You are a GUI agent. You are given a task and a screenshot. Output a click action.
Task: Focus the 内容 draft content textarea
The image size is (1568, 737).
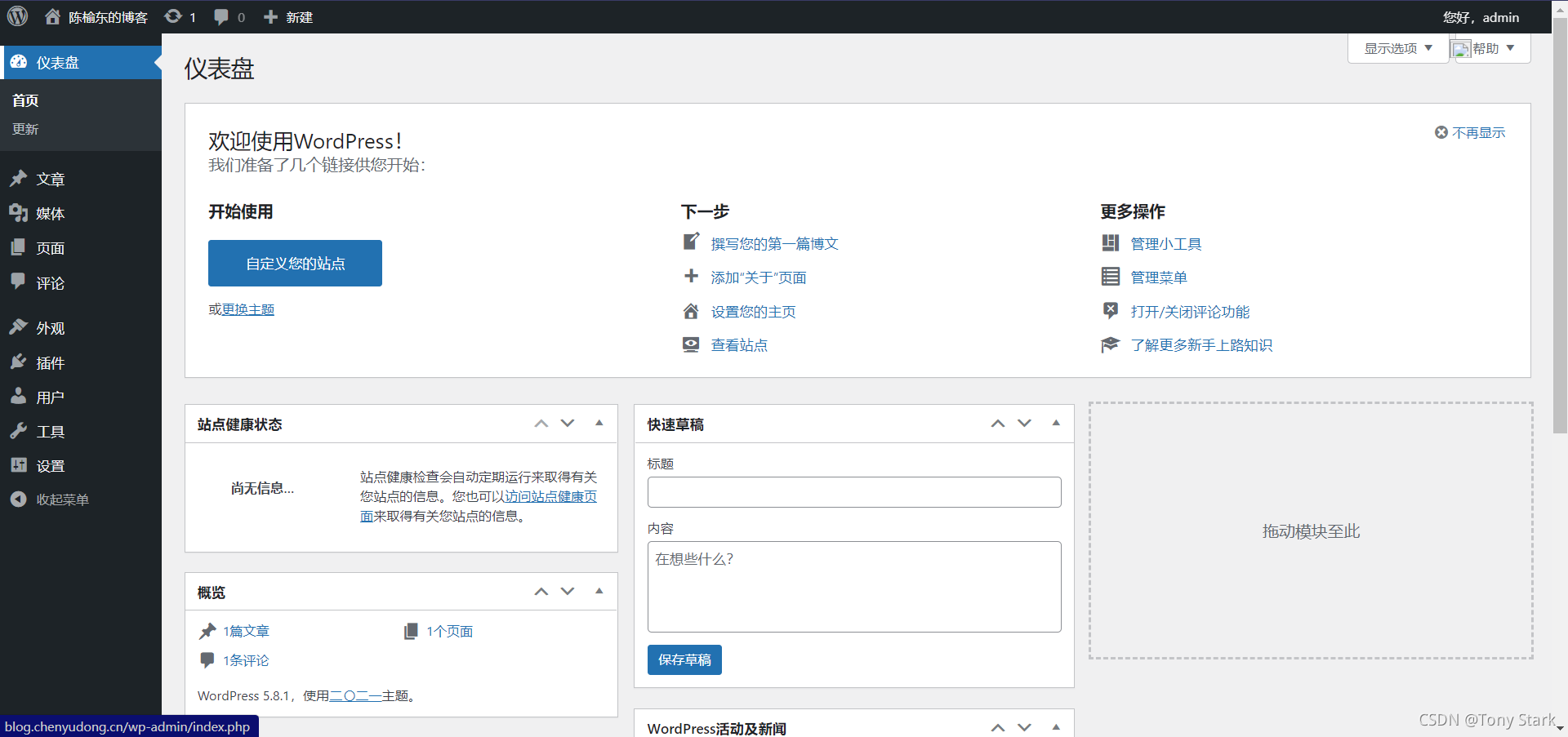pyautogui.click(x=854, y=587)
